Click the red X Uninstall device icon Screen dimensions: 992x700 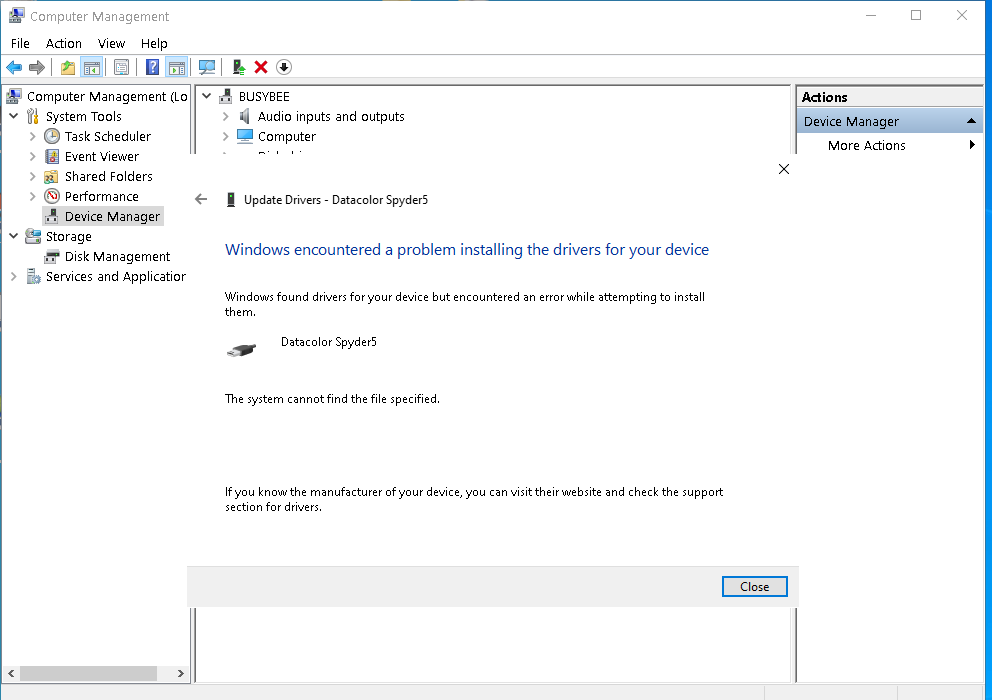(x=261, y=67)
